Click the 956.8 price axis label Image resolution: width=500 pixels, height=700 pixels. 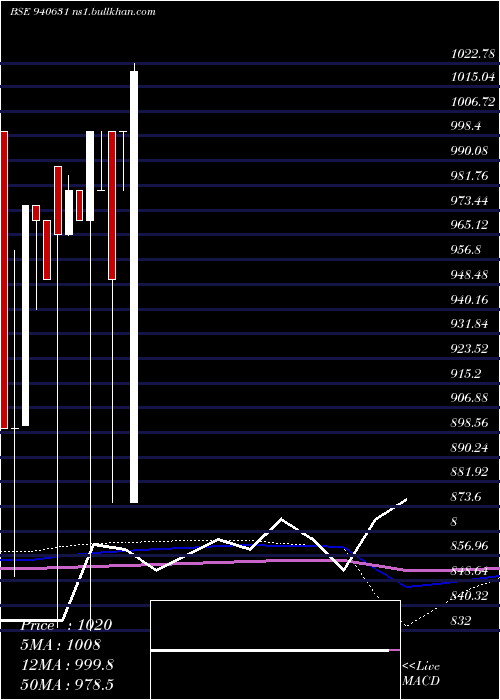tap(466, 250)
